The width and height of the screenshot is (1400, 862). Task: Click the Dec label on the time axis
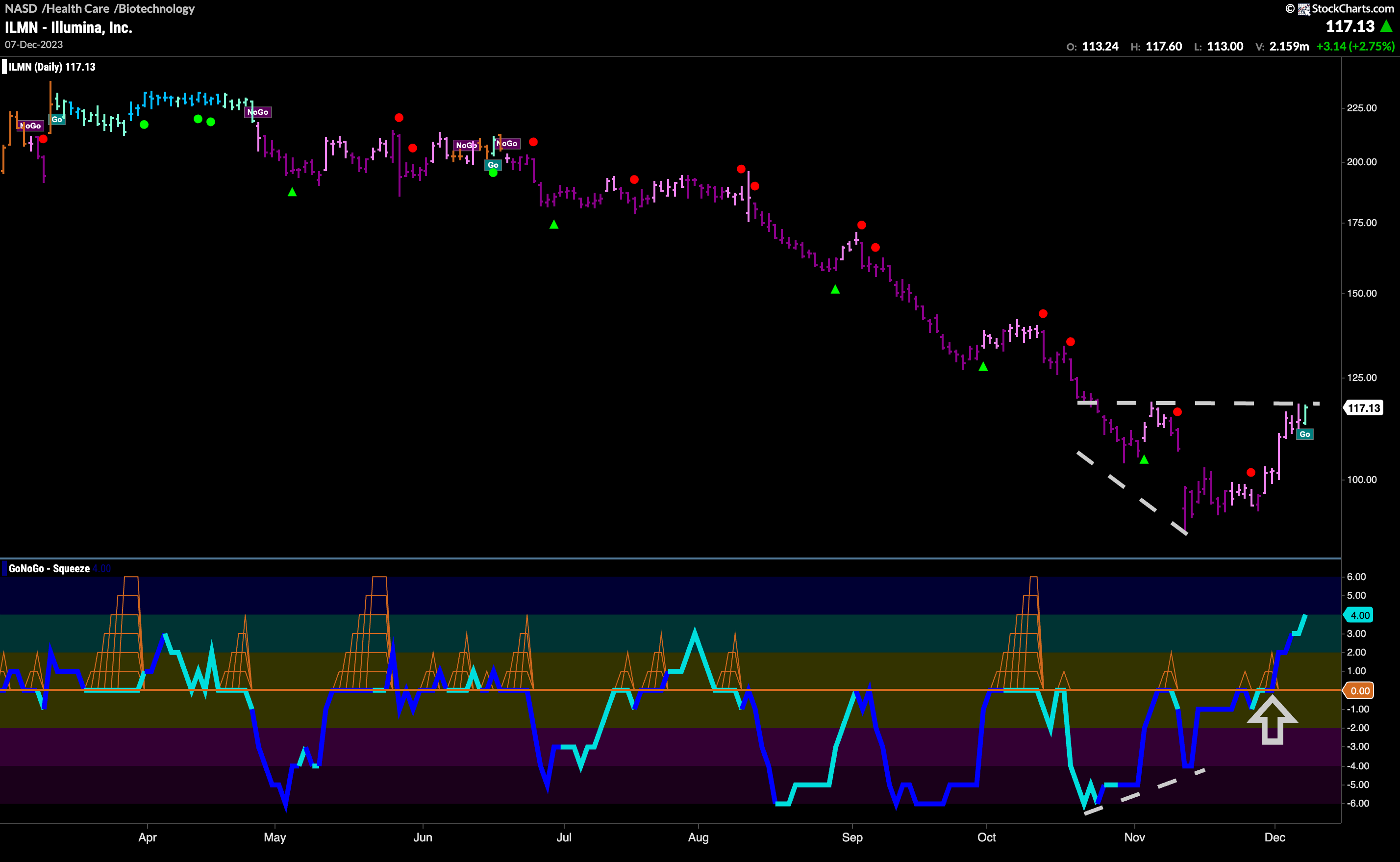1275,837
